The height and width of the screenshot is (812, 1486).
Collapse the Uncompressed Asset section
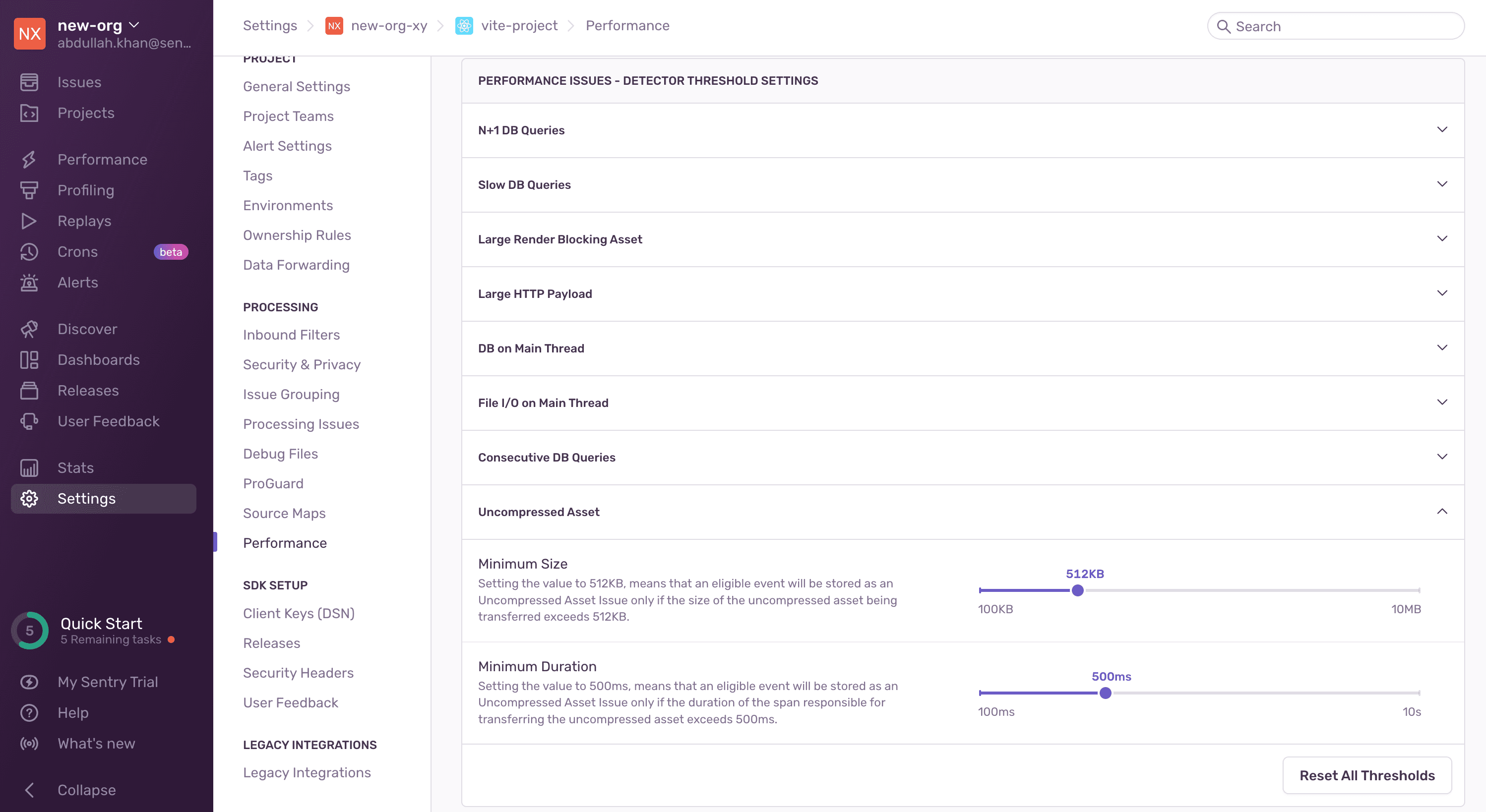click(1443, 512)
